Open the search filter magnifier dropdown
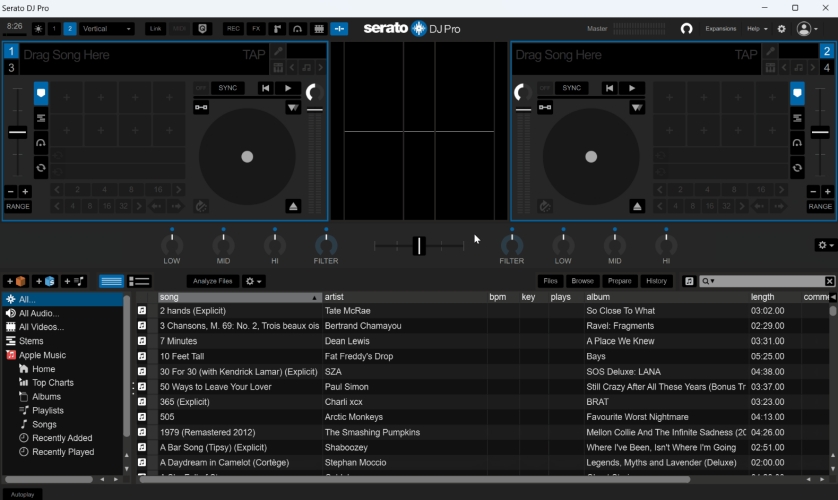 point(708,281)
